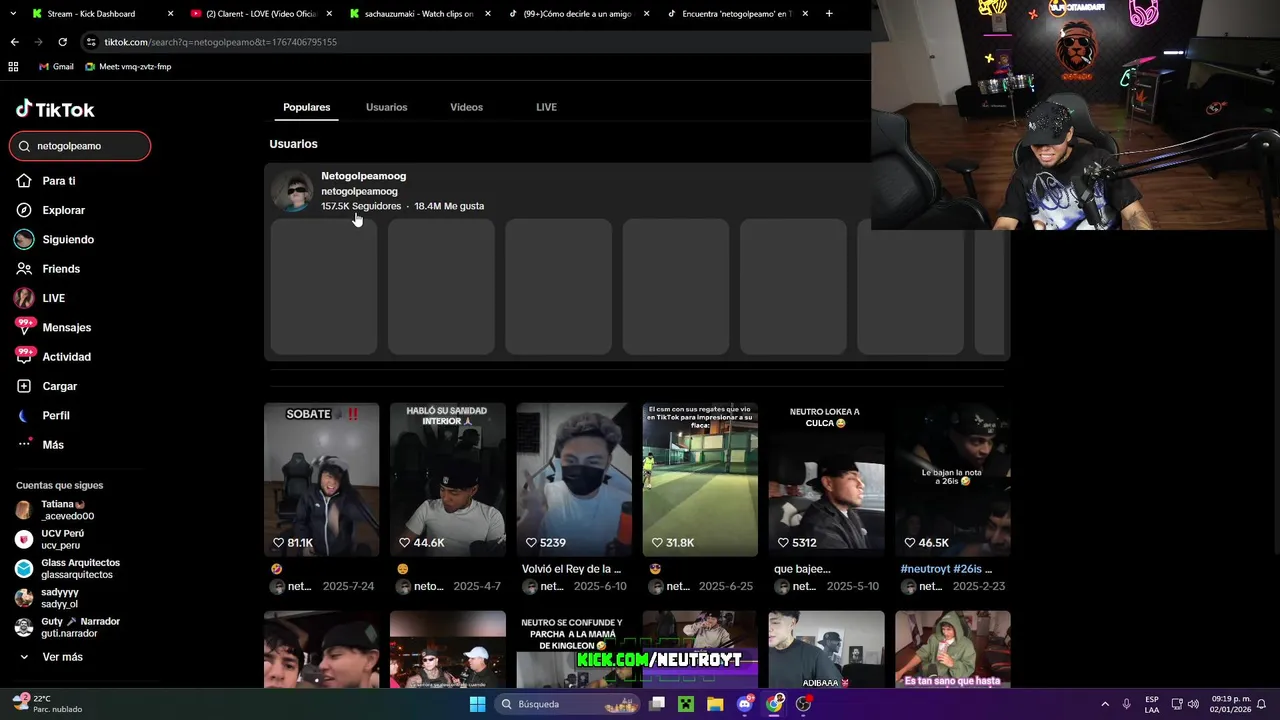Click 'que bajee...' video caption
The image size is (1280, 720).
tap(802, 569)
